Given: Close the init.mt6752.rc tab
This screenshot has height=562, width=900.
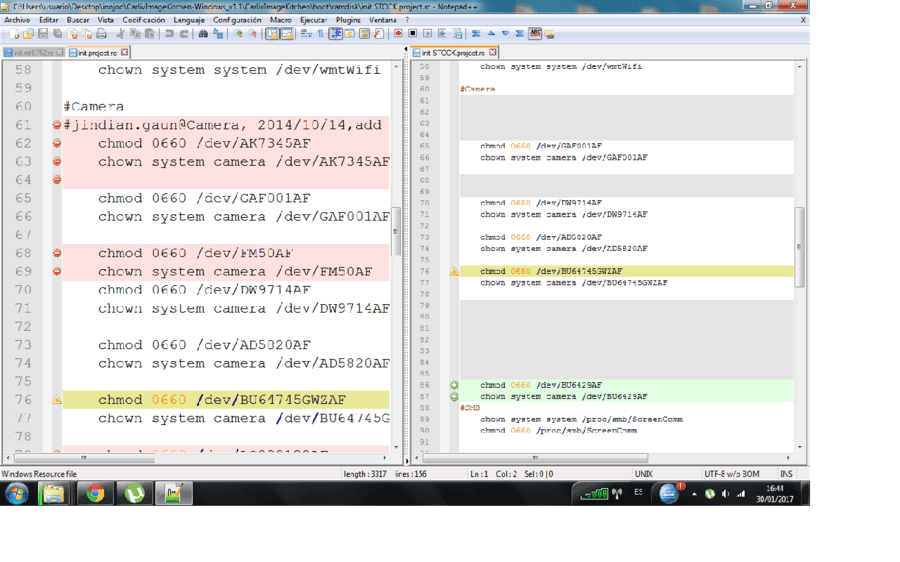Looking at the screenshot, I should [60, 52].
